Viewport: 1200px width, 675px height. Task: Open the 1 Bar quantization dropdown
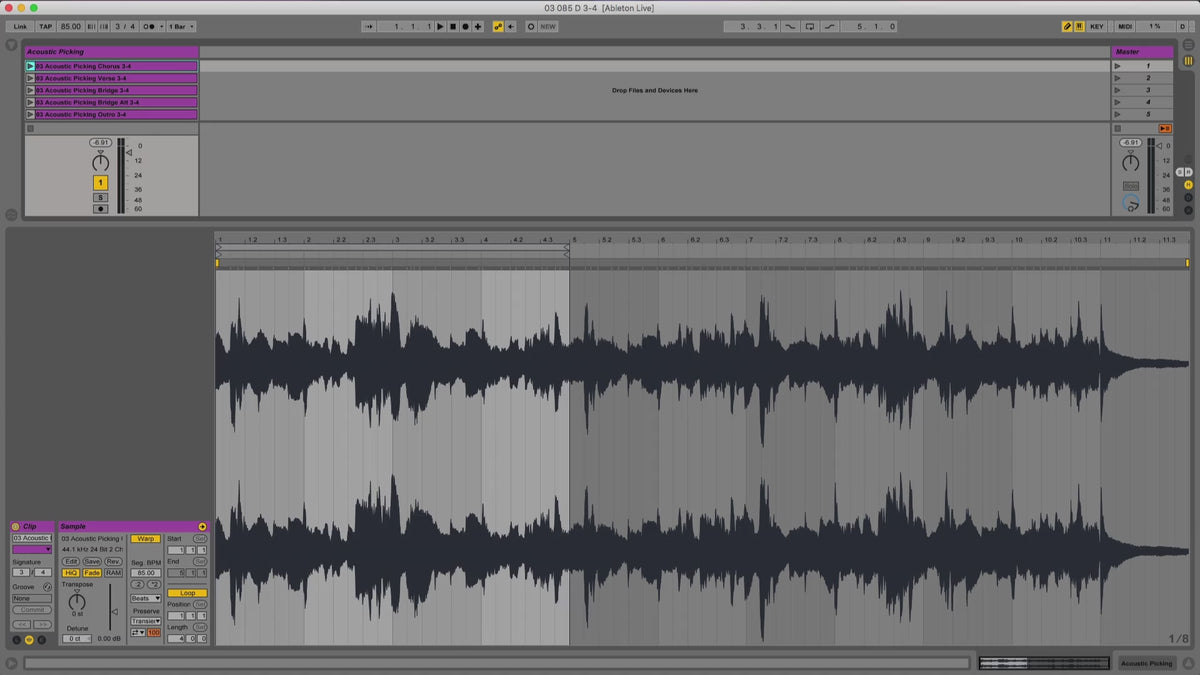click(181, 27)
